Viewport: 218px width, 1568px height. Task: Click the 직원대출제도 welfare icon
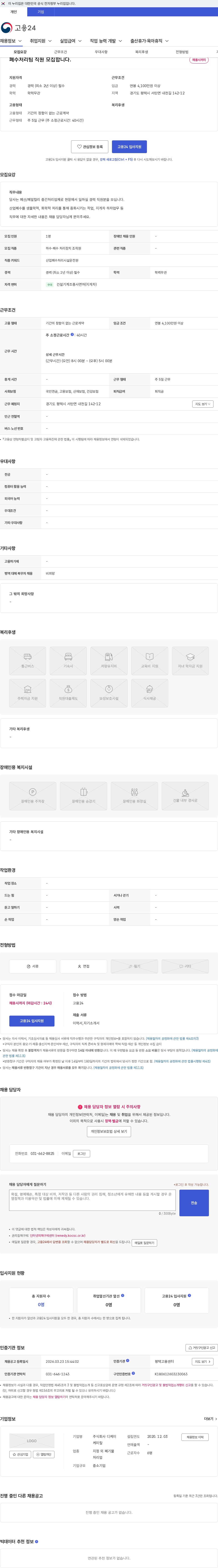pyautogui.click(x=68, y=693)
